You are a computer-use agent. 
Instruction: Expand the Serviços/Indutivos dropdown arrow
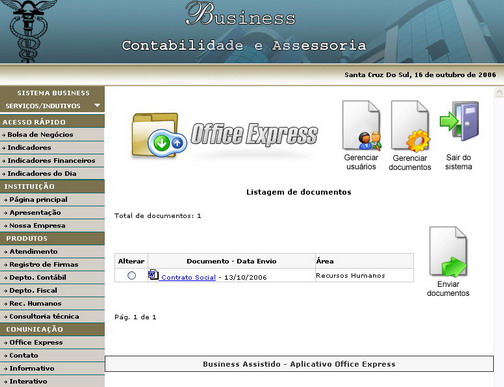click(x=97, y=106)
